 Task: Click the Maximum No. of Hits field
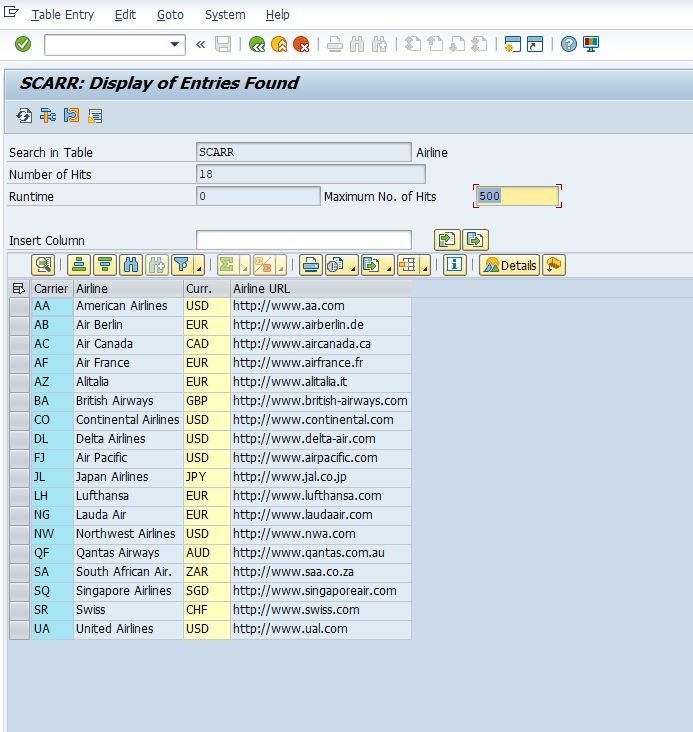(517, 196)
